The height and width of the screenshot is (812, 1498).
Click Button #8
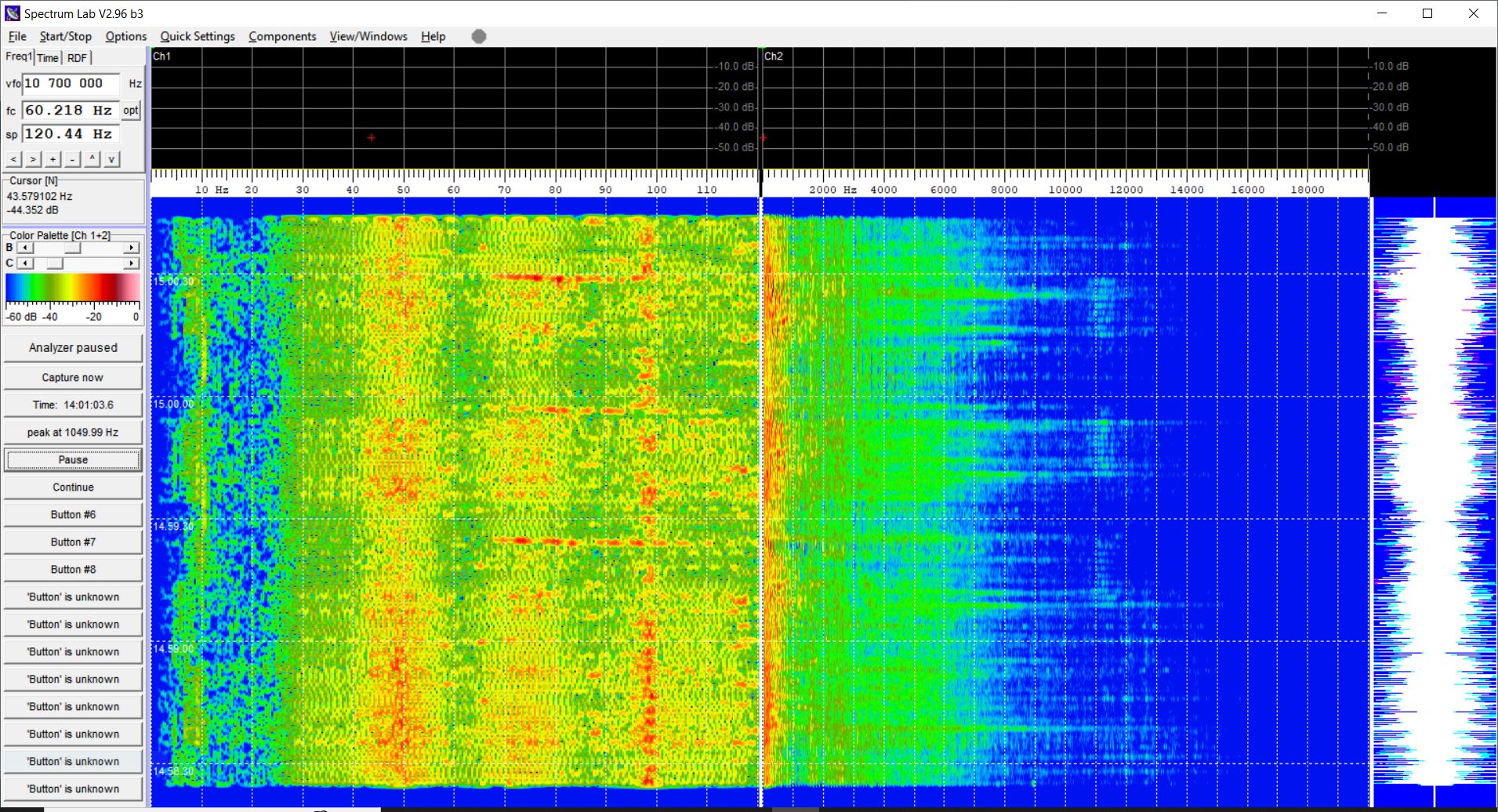[73, 569]
